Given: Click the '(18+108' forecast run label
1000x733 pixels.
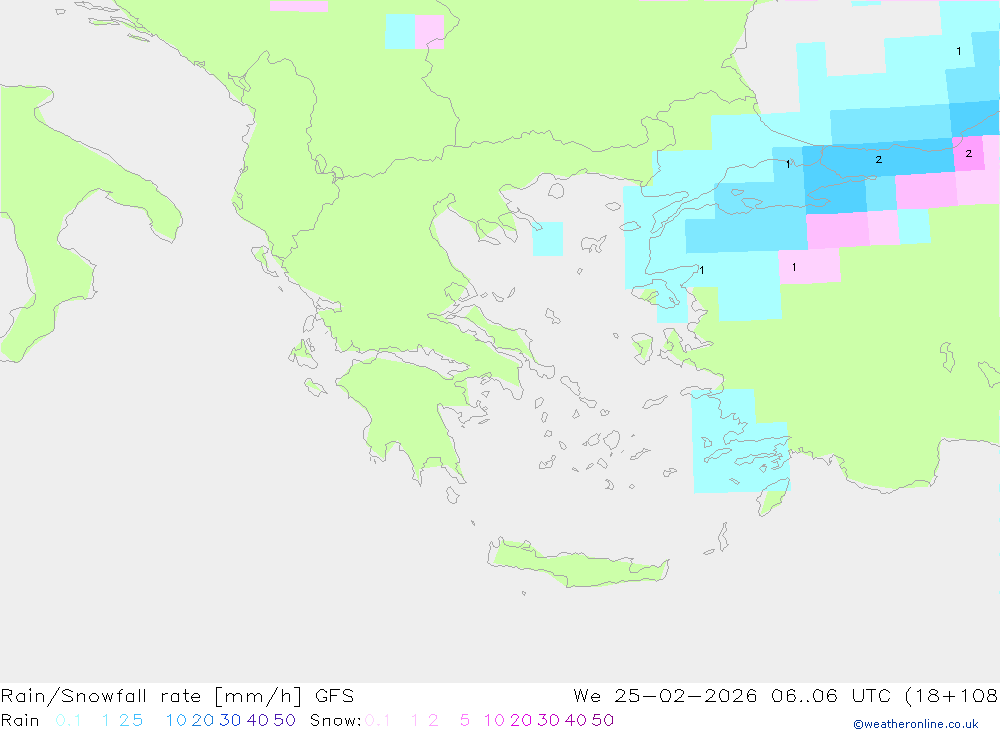Looking at the screenshot, I should [952, 696].
